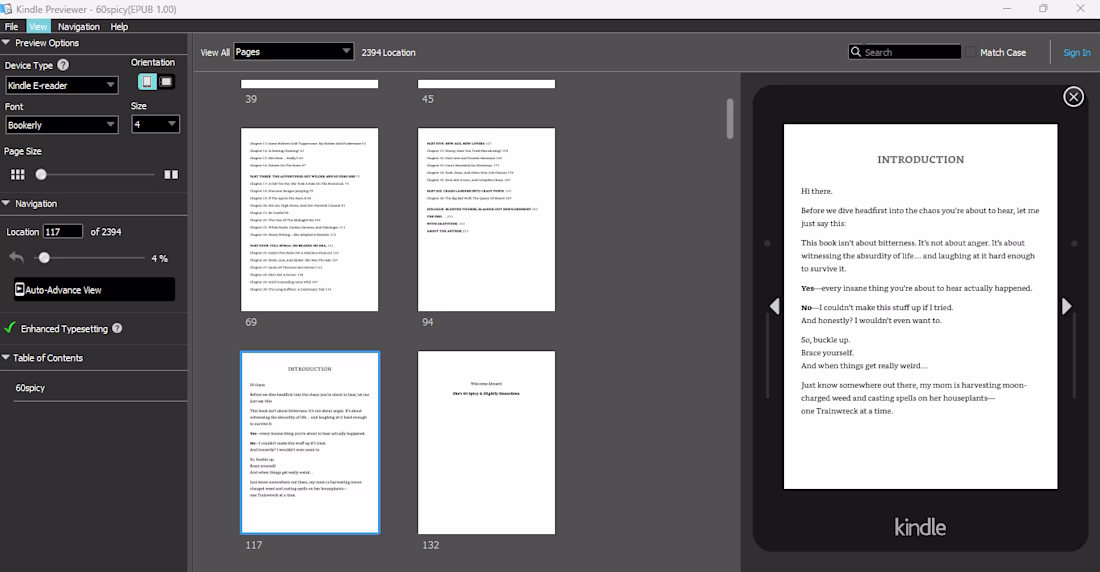Click the Sign In link
This screenshot has height=572, width=1100.
click(1077, 52)
